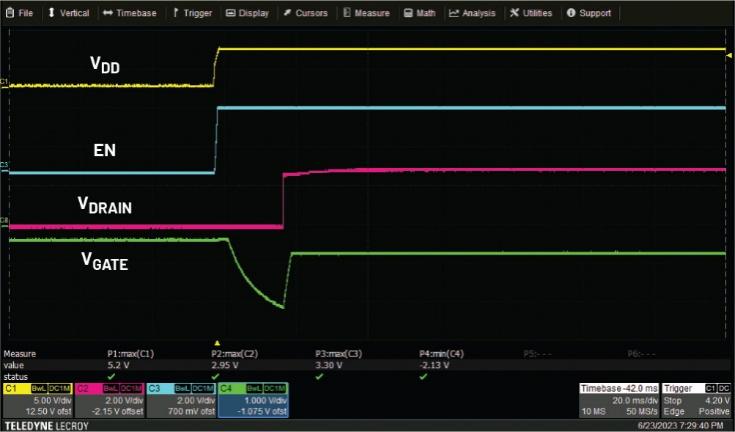
Task: Open the File menu
Action: [x=19, y=13]
